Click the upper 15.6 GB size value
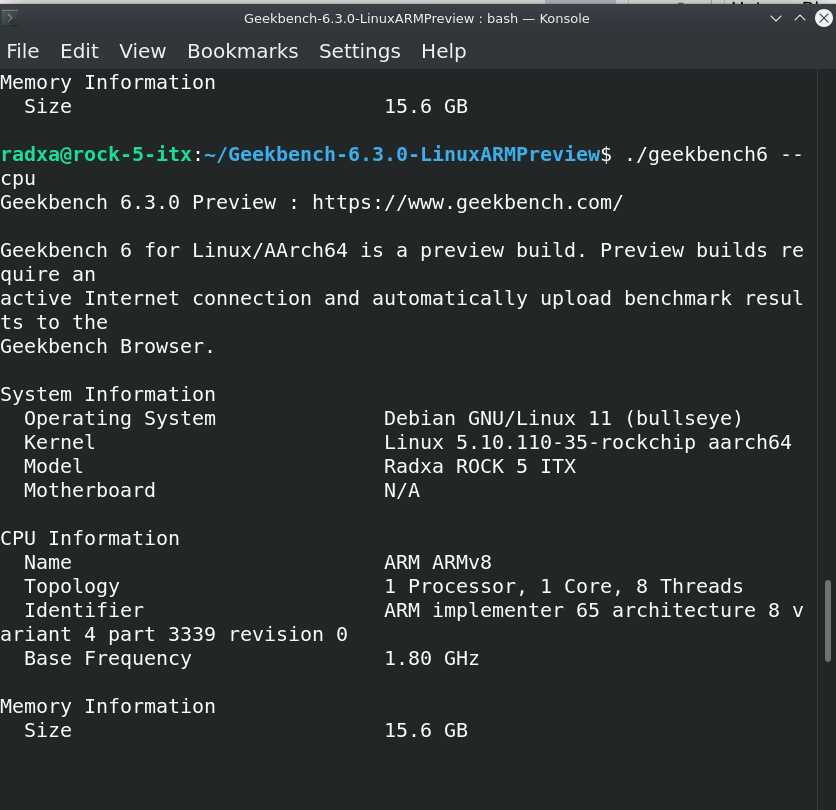The image size is (836, 810). (426, 107)
